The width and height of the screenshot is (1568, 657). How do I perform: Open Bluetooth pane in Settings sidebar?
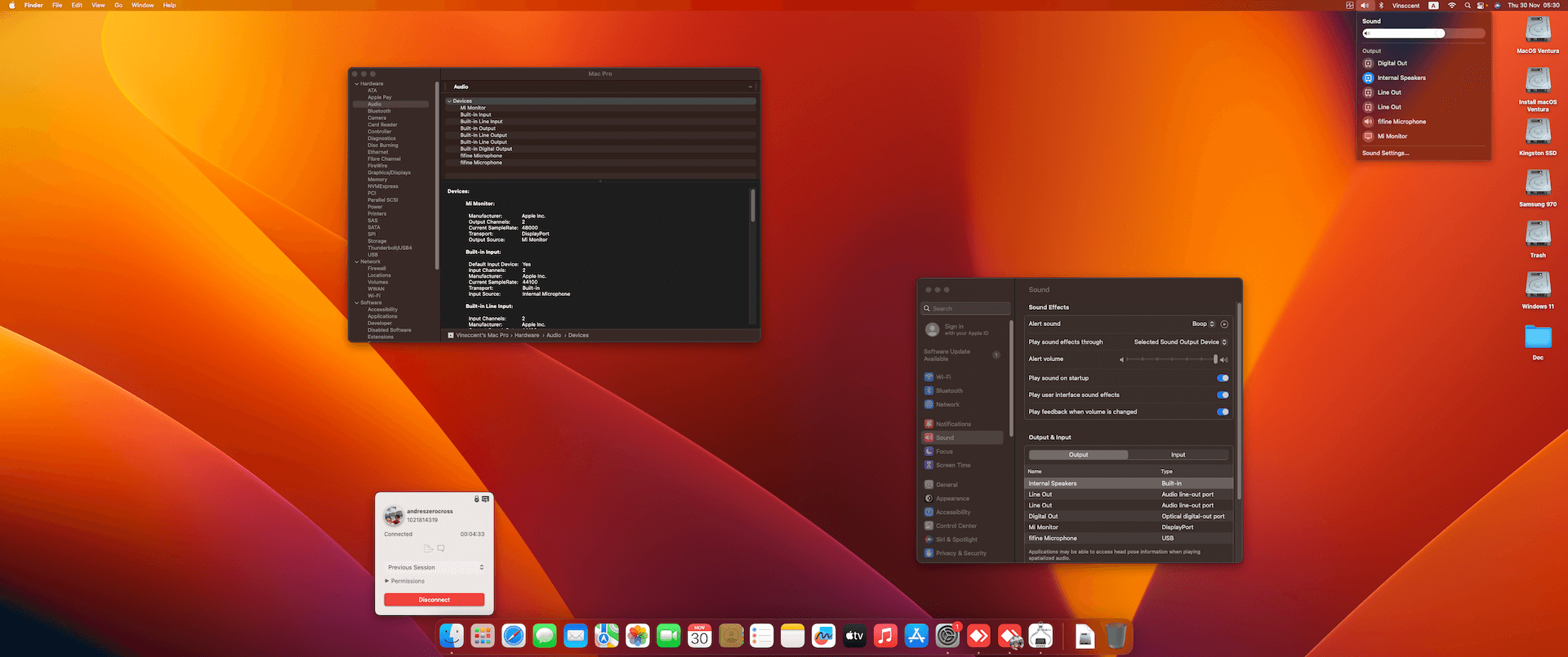(x=964, y=391)
